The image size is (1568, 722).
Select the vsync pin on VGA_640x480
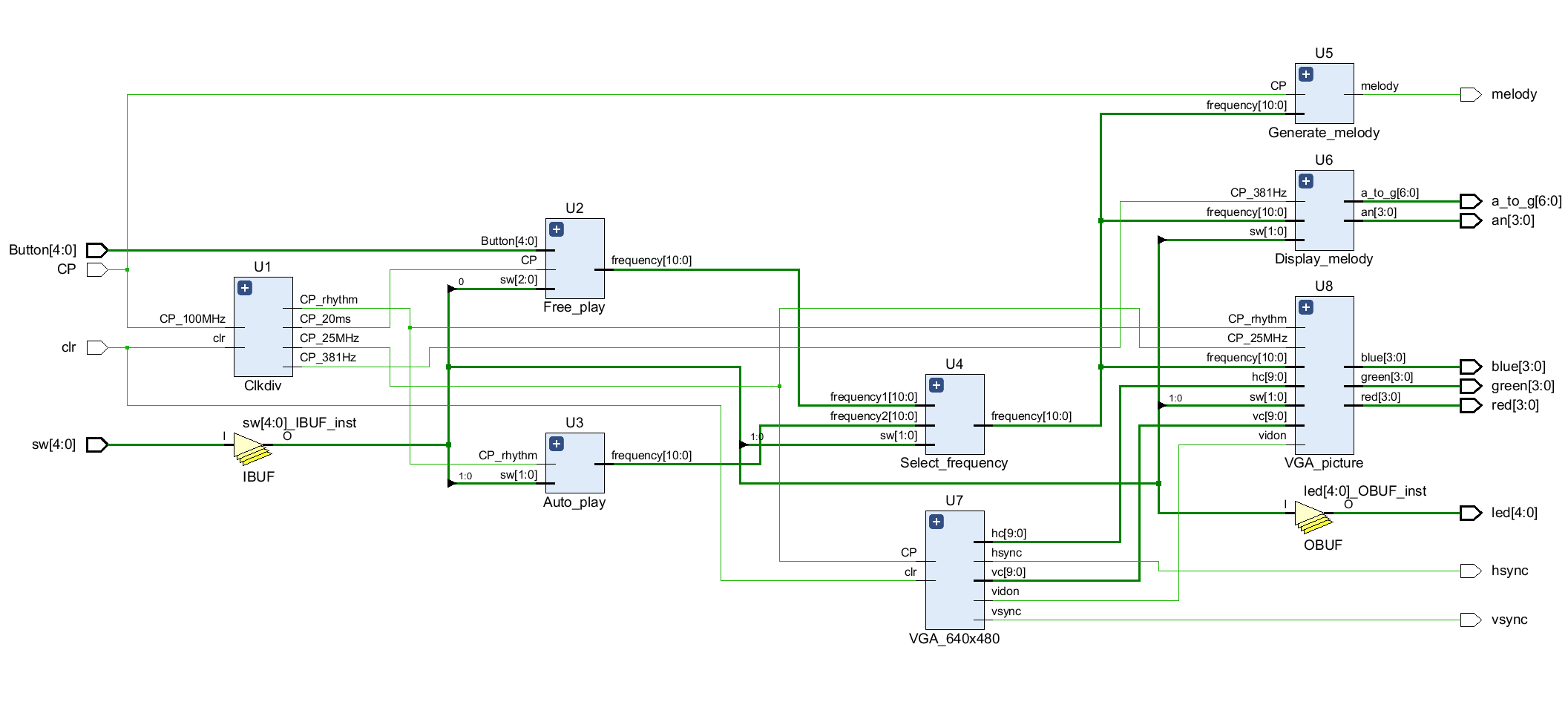(x=1006, y=611)
